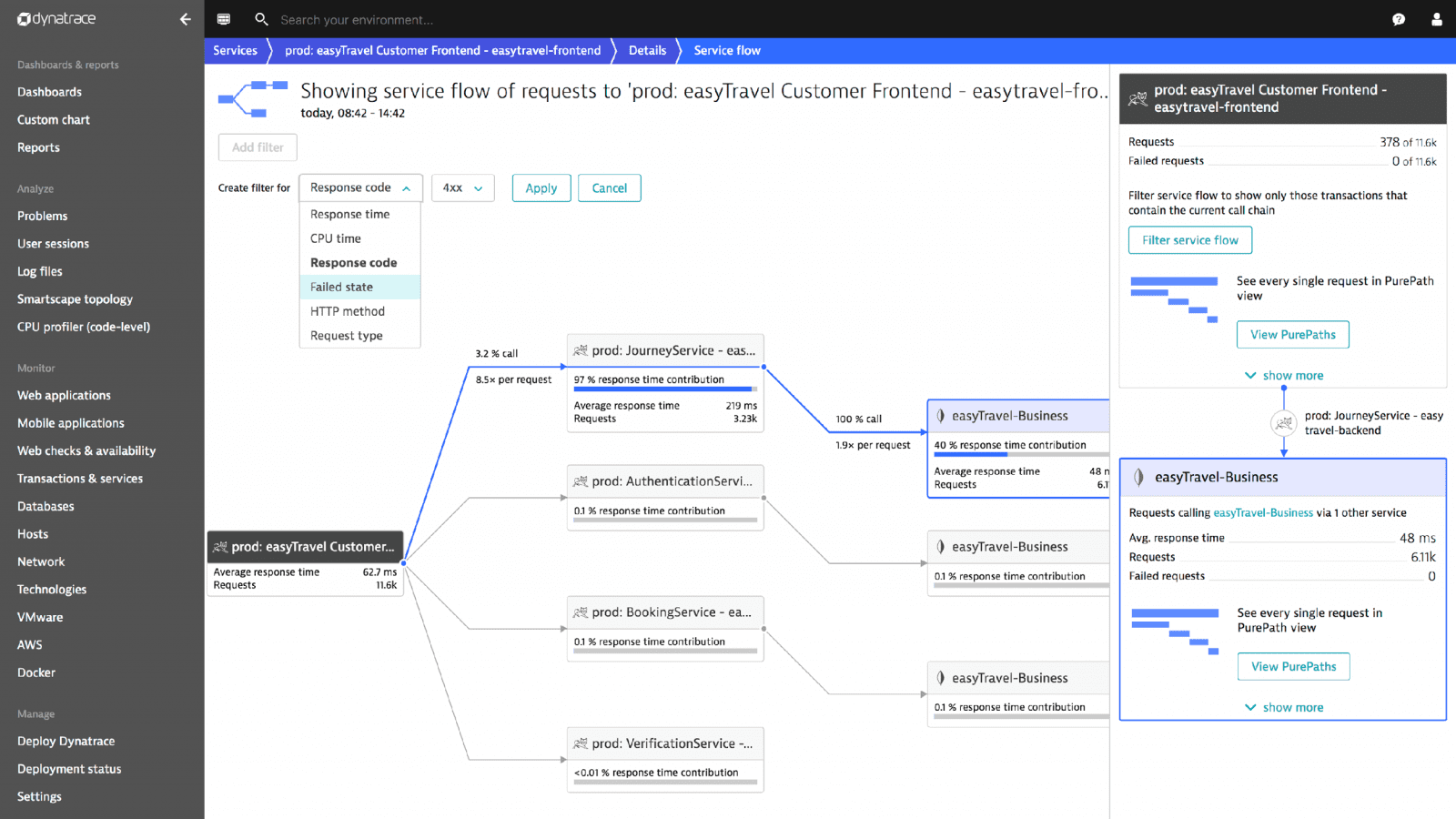This screenshot has width=1456, height=819.
Task: Expand show more under easyTravel-Business panel
Action: point(1284,707)
